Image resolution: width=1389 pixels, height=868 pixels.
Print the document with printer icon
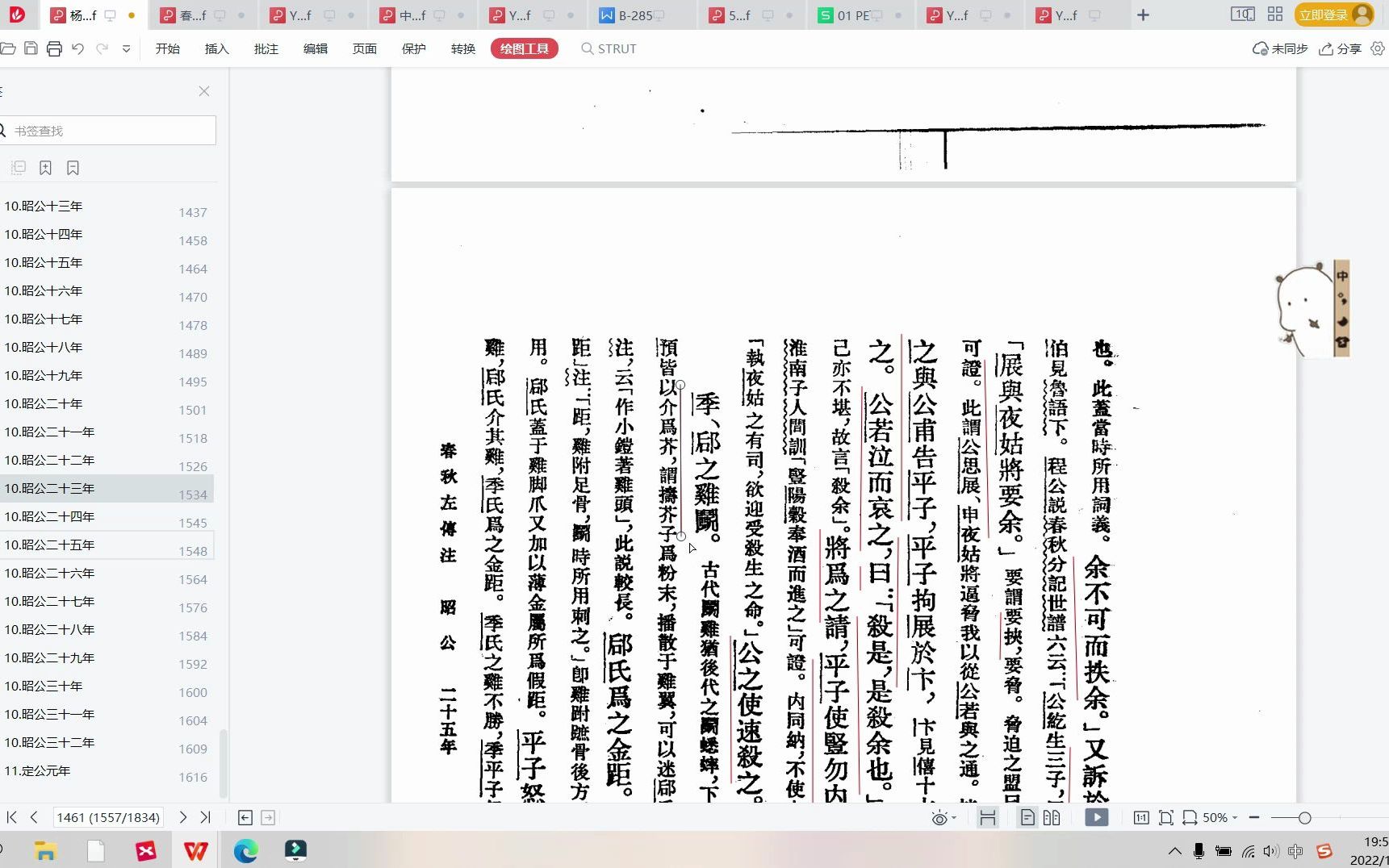pyautogui.click(x=54, y=48)
